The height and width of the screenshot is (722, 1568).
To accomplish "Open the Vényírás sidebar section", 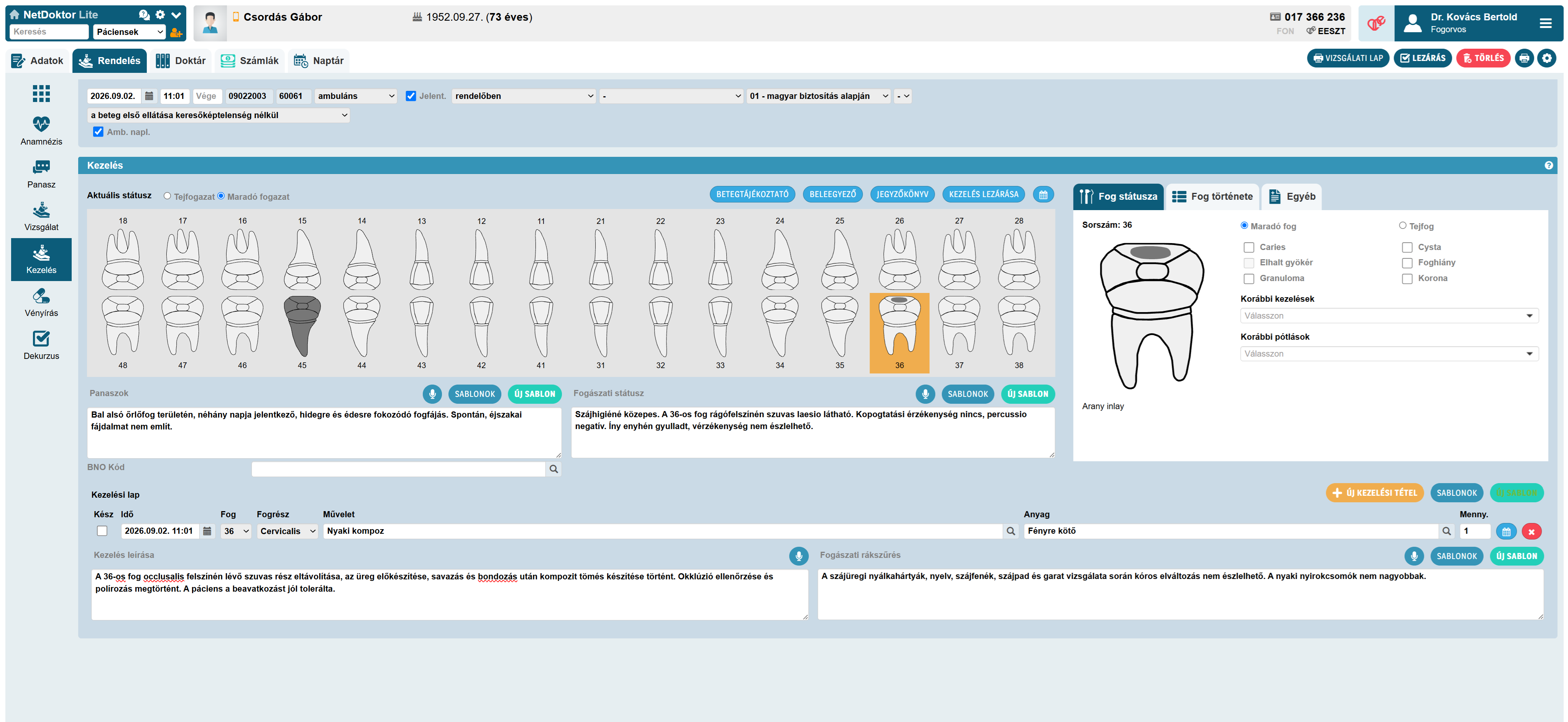I will [x=41, y=303].
